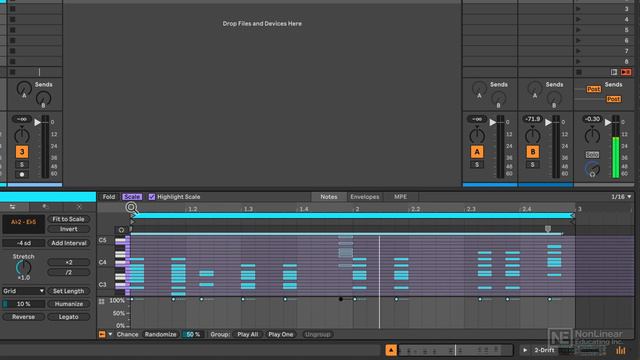Viewport: 640px width, 360px height.
Task: Open the first clip panel tab icon
Action: 13,207
